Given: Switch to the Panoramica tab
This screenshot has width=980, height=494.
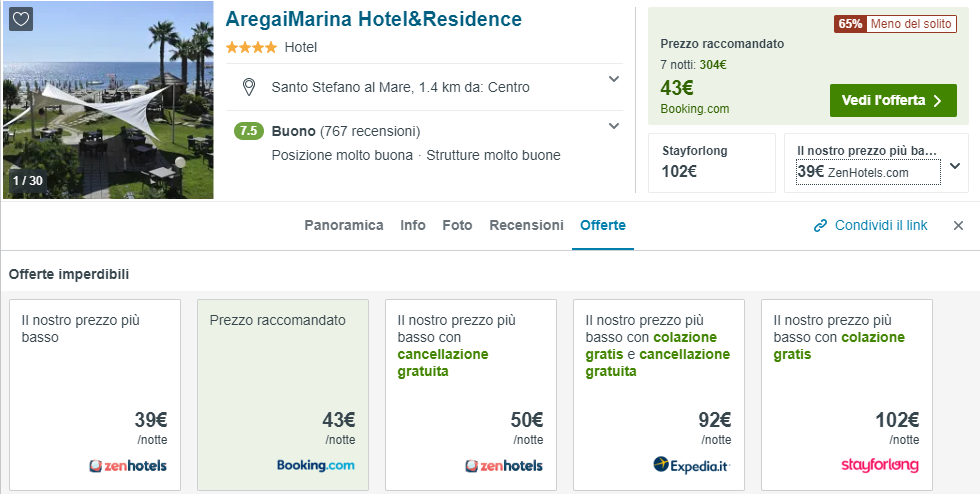Looking at the screenshot, I should tap(344, 225).
